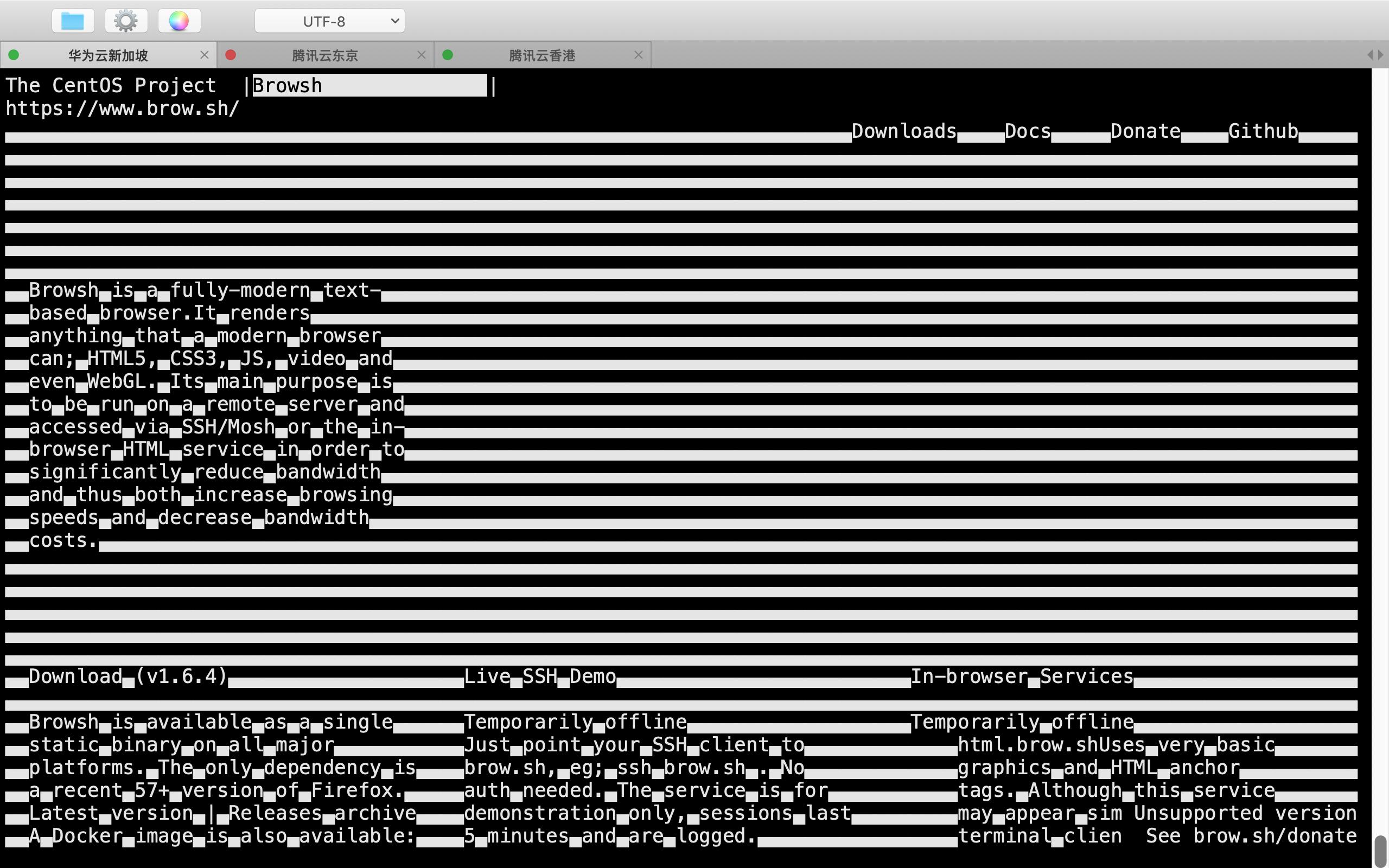Click the brow.sh/donate text
1389x868 pixels.
click(x=1276, y=837)
